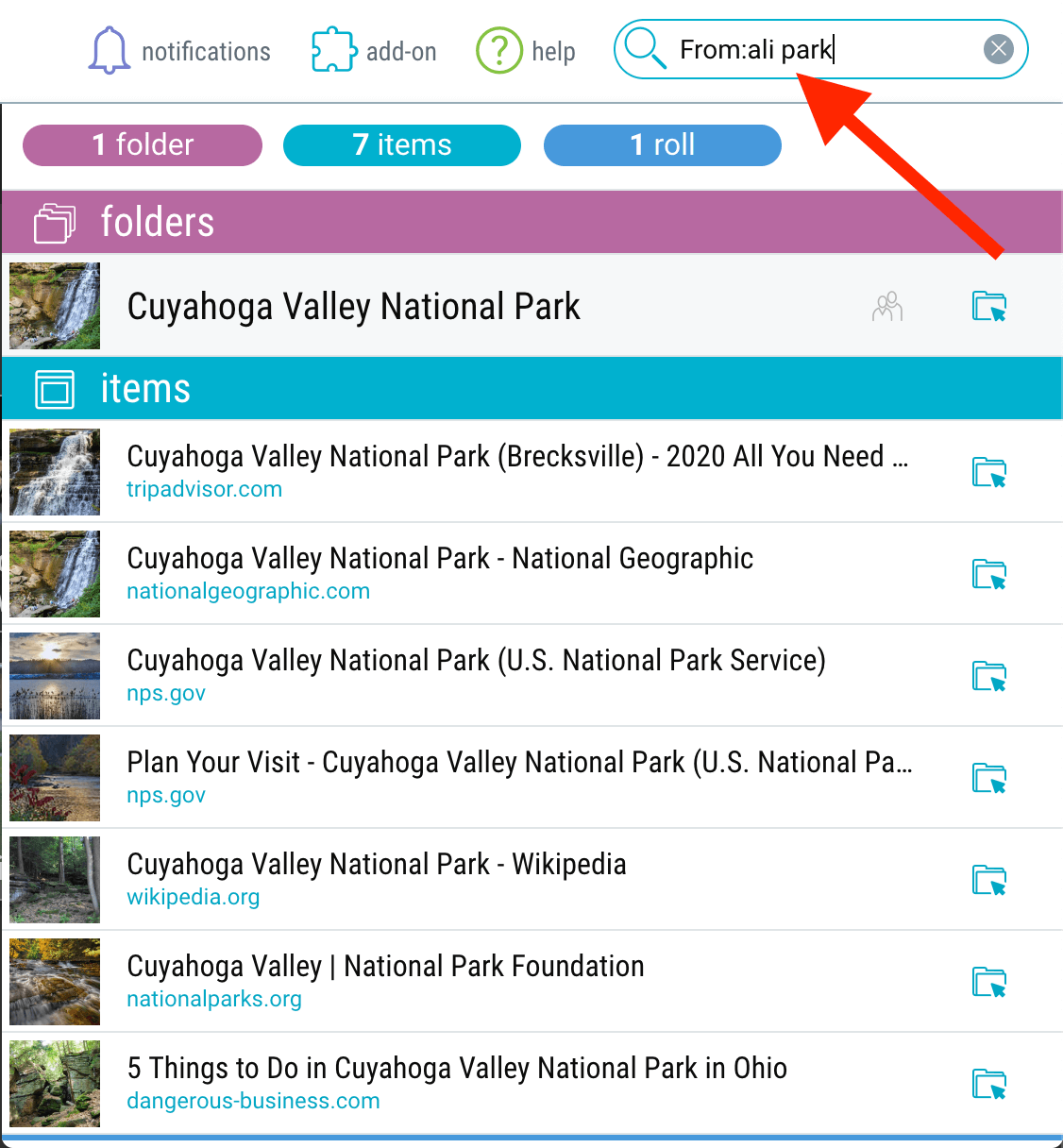
Task: Filter results by 1 roll pill
Action: pyautogui.click(x=663, y=145)
